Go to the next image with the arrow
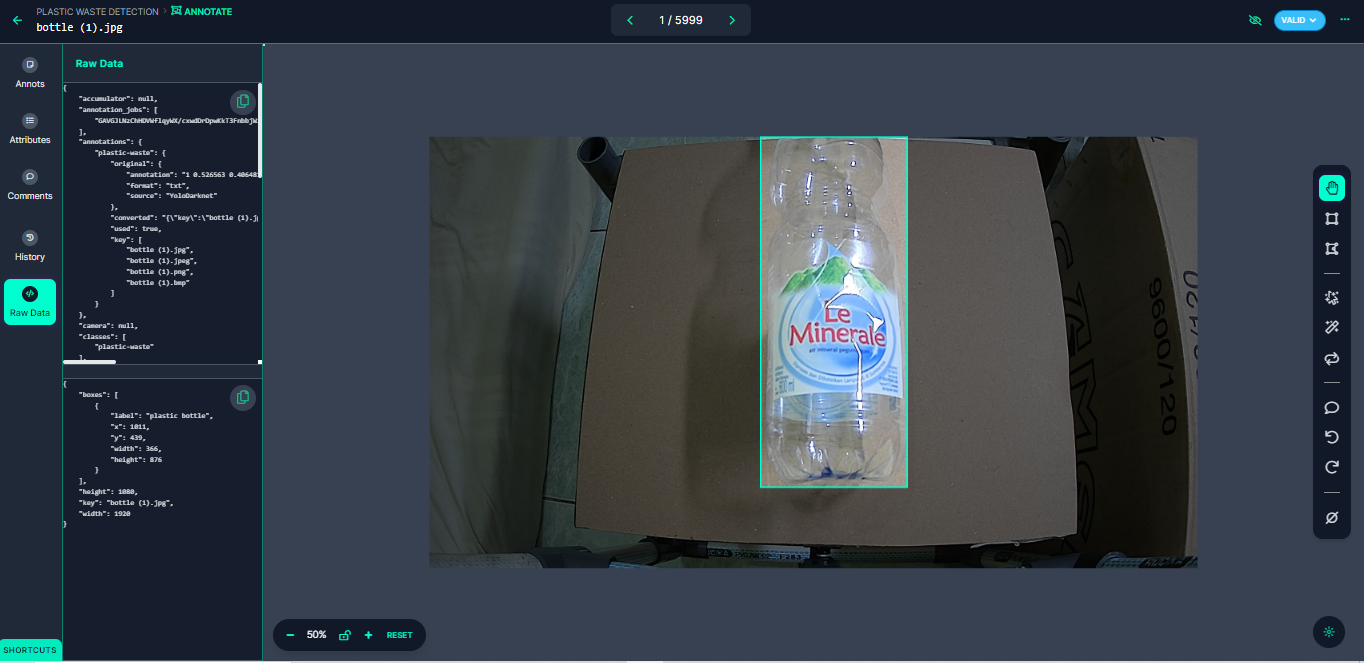 coord(731,19)
